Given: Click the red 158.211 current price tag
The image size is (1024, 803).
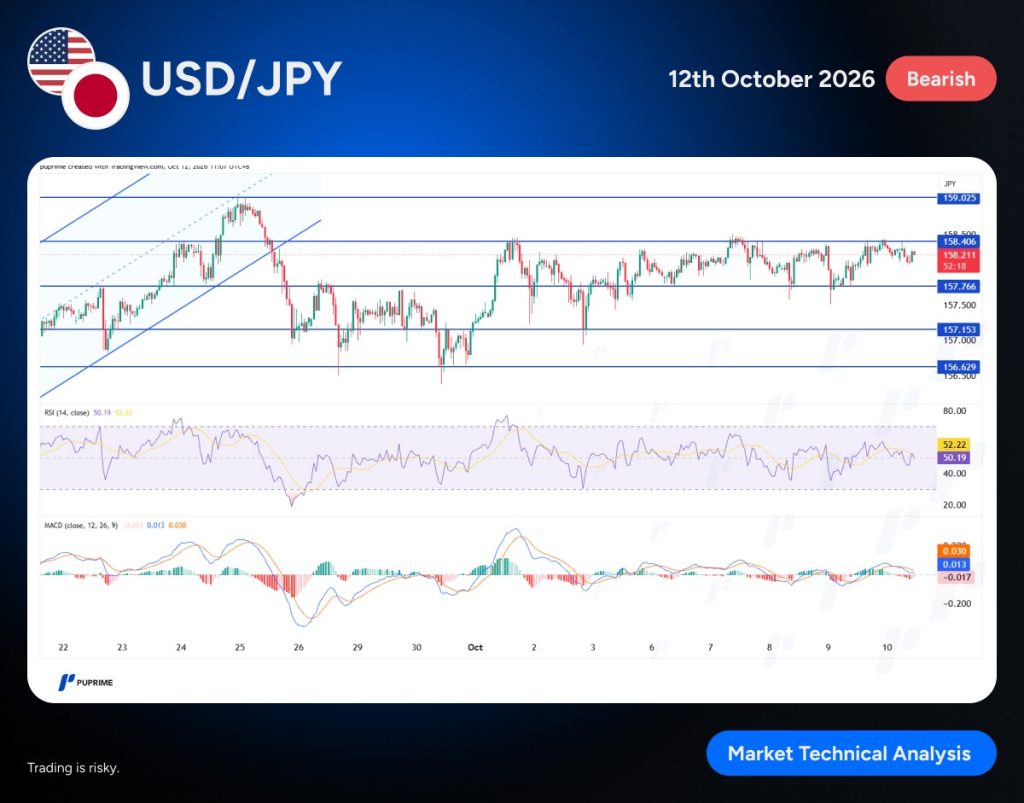Looking at the screenshot, I should point(959,260).
